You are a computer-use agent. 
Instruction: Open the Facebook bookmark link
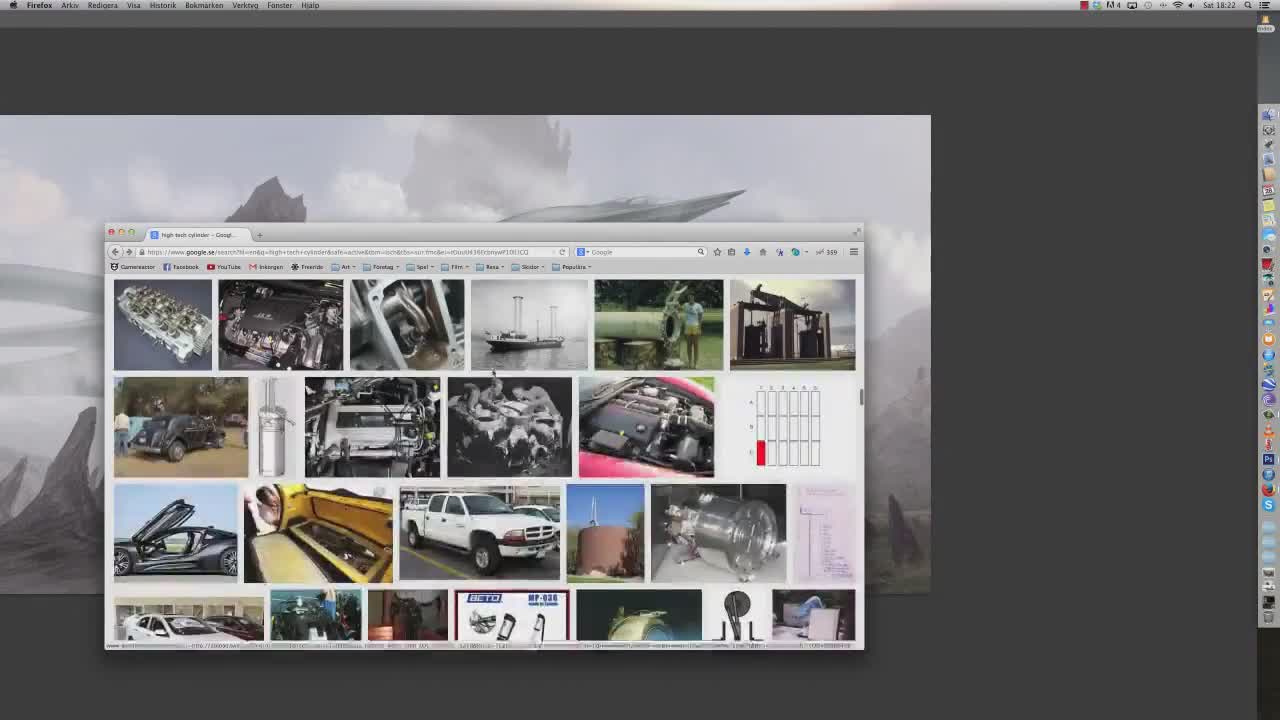pyautogui.click(x=181, y=267)
